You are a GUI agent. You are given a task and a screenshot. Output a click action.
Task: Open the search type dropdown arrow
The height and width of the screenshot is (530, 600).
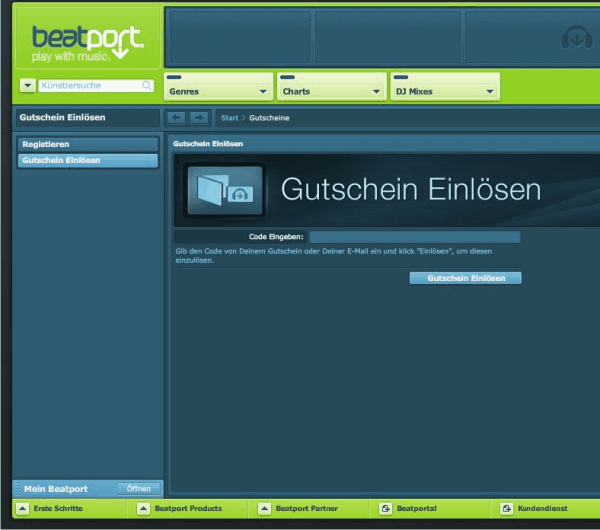point(27,86)
